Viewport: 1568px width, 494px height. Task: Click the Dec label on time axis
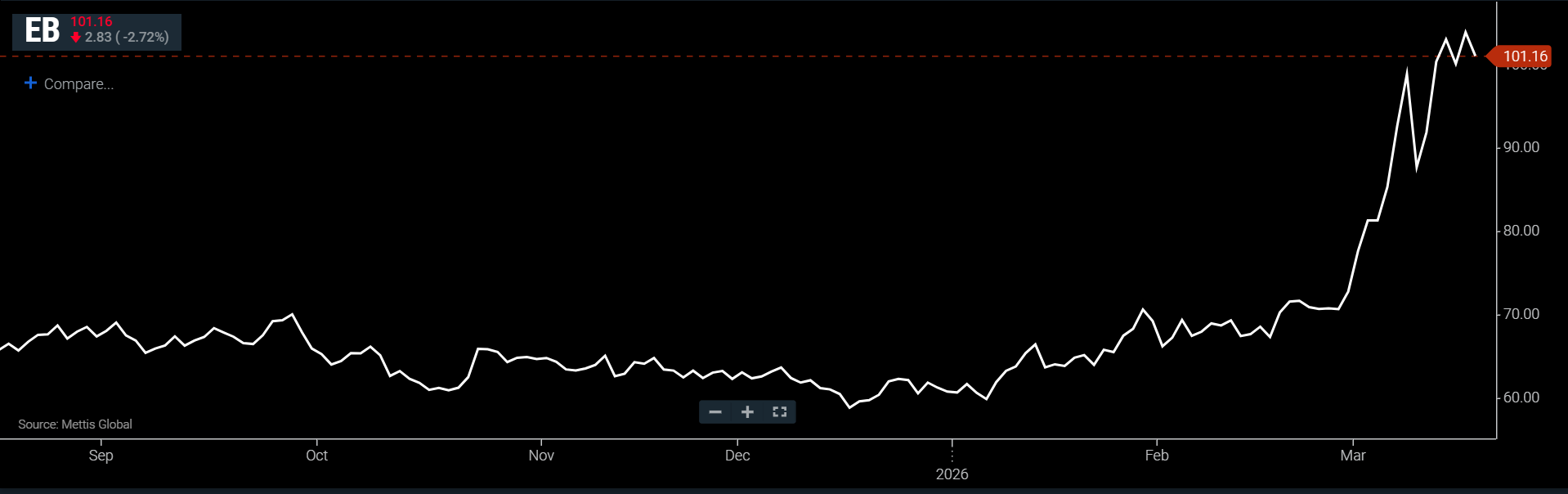coord(737,456)
